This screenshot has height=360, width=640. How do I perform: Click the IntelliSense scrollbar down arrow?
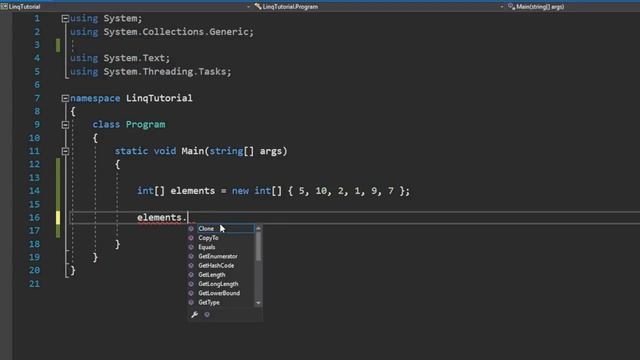[x=258, y=303]
